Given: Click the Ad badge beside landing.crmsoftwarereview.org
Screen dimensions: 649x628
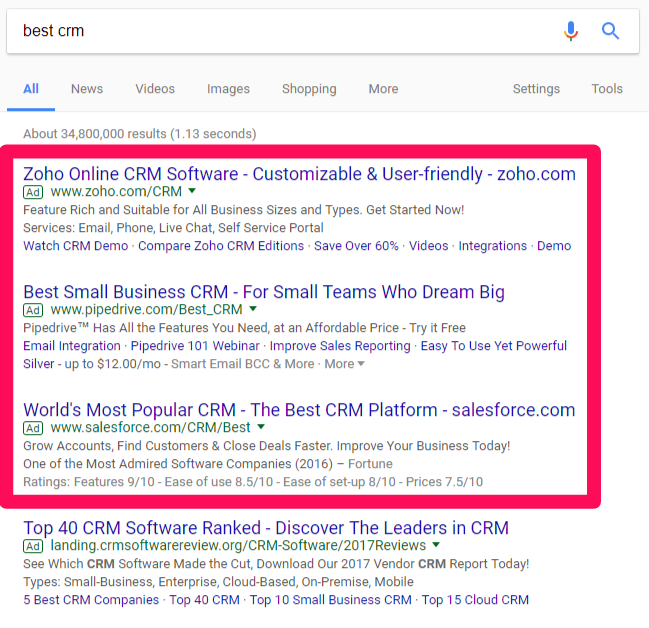Looking at the screenshot, I should click(33, 546).
